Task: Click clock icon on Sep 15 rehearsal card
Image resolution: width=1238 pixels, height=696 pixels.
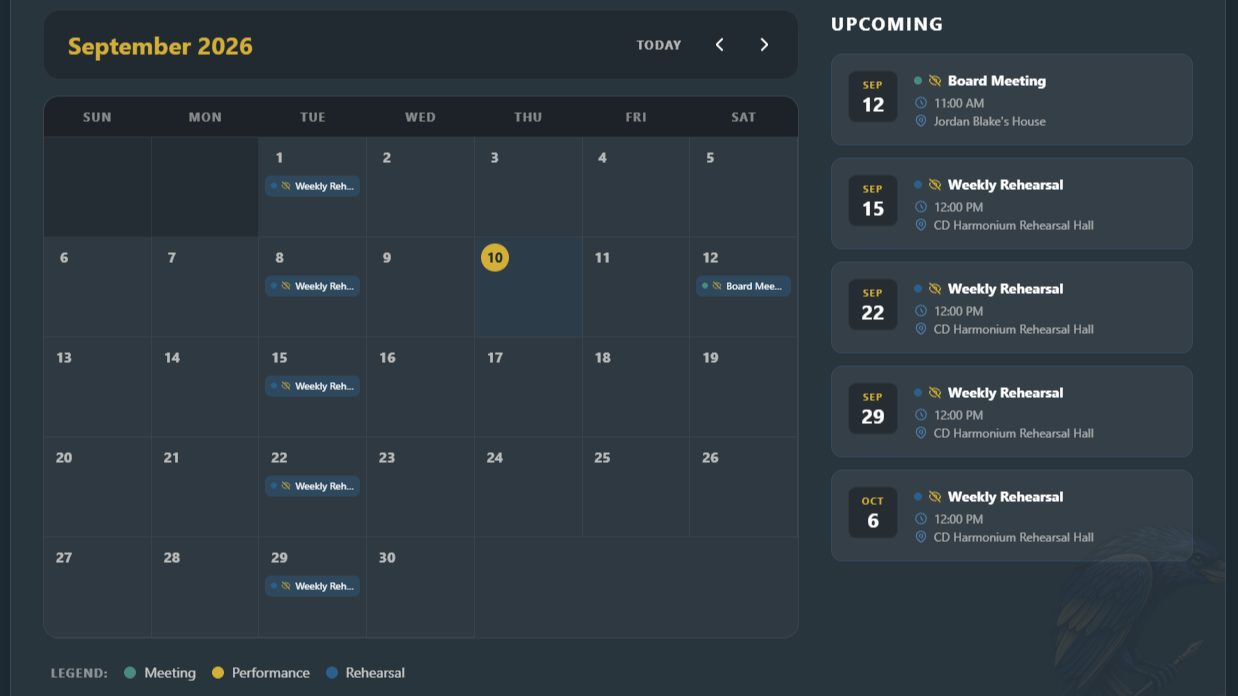Action: coord(921,207)
